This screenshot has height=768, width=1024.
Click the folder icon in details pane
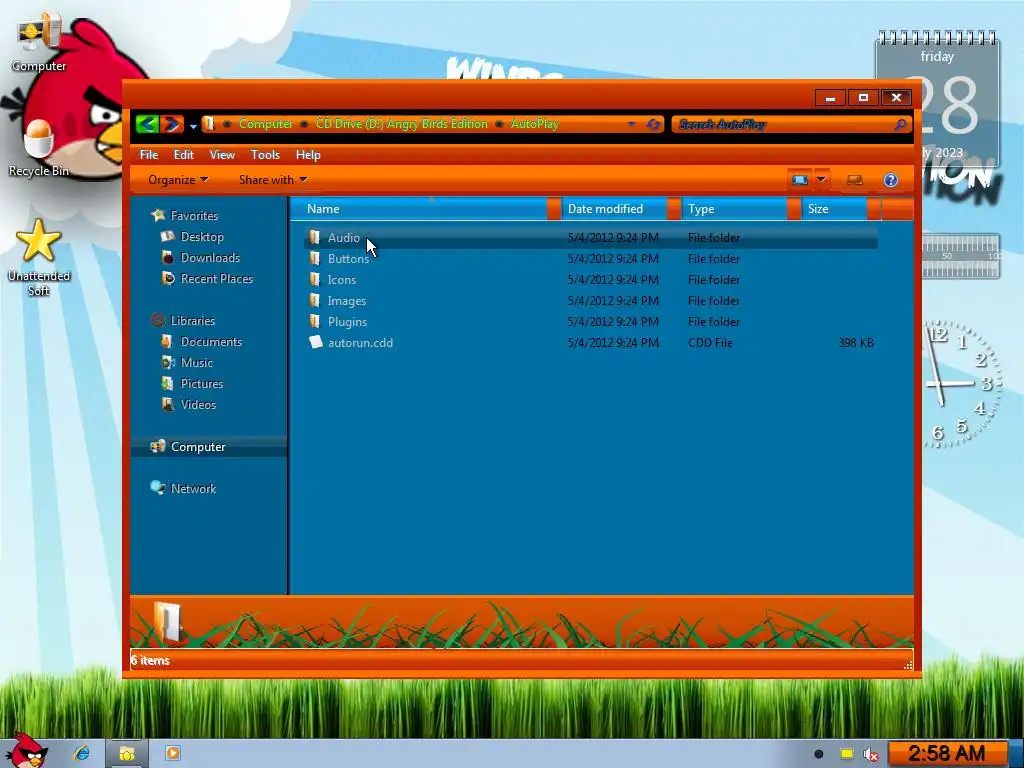[x=168, y=621]
